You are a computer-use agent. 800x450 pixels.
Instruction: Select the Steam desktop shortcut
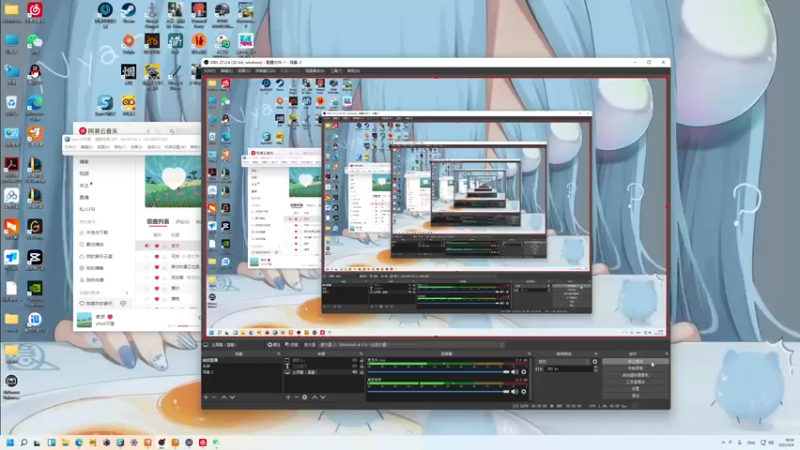pos(129,13)
